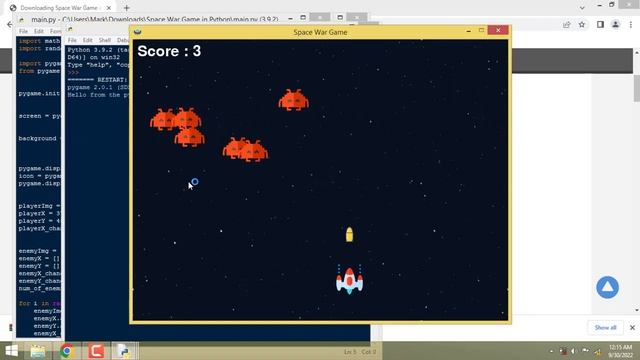
Task: Open the Chrome side panel icon
Action: (600, 24)
